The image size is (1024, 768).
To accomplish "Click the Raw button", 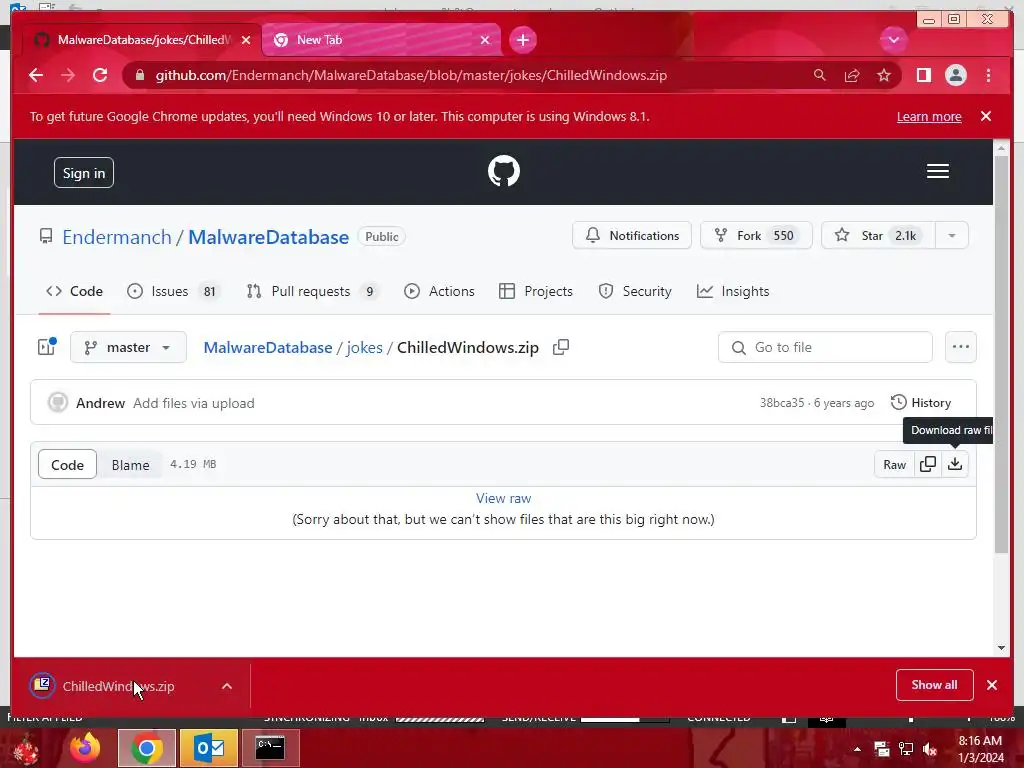I will 895,464.
